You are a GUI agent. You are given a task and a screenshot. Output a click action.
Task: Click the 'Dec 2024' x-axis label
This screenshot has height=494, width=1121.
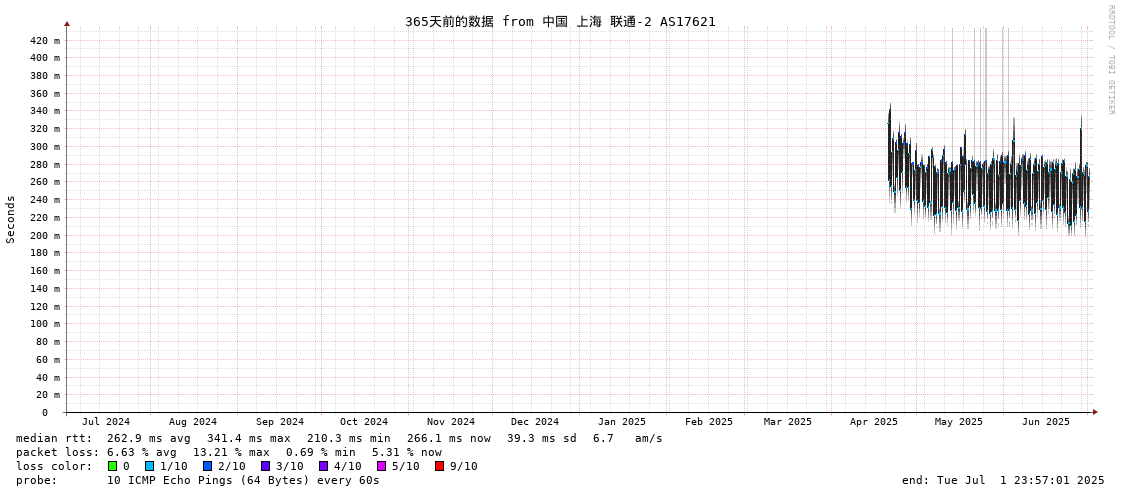click(535, 422)
